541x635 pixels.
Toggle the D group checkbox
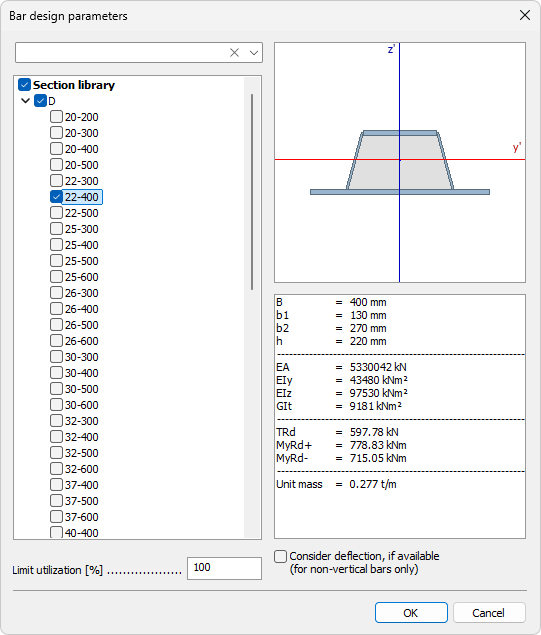[x=40, y=101]
